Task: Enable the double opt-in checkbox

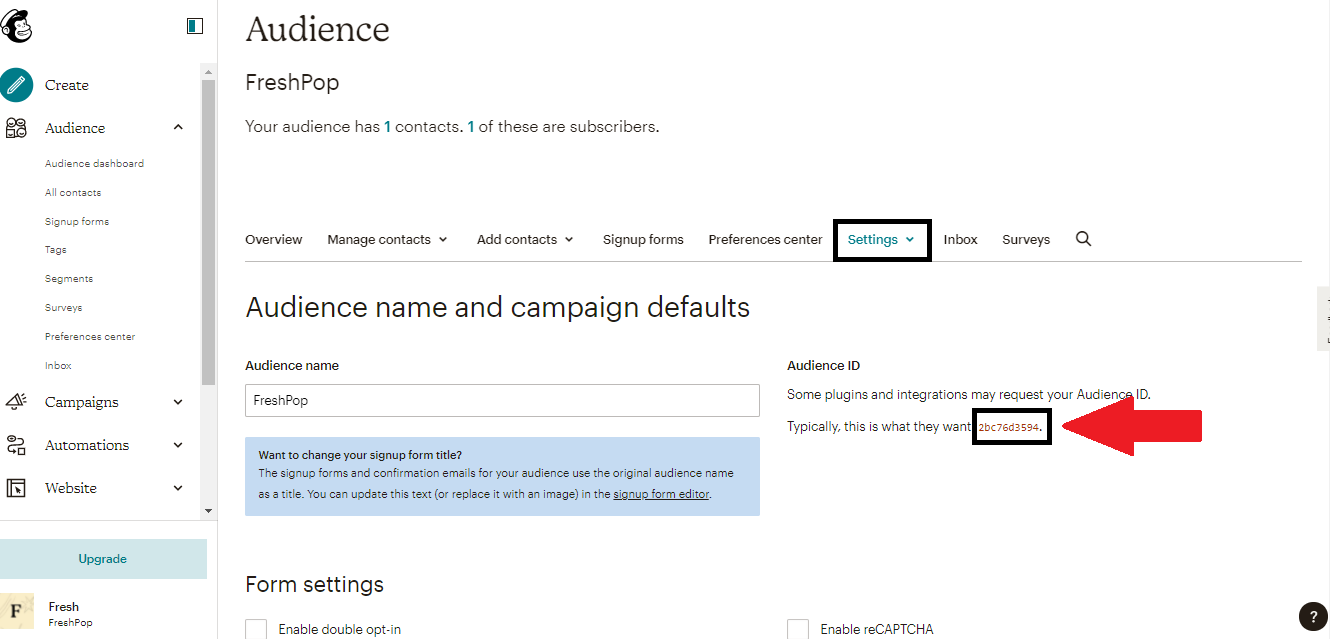Action: 256,629
